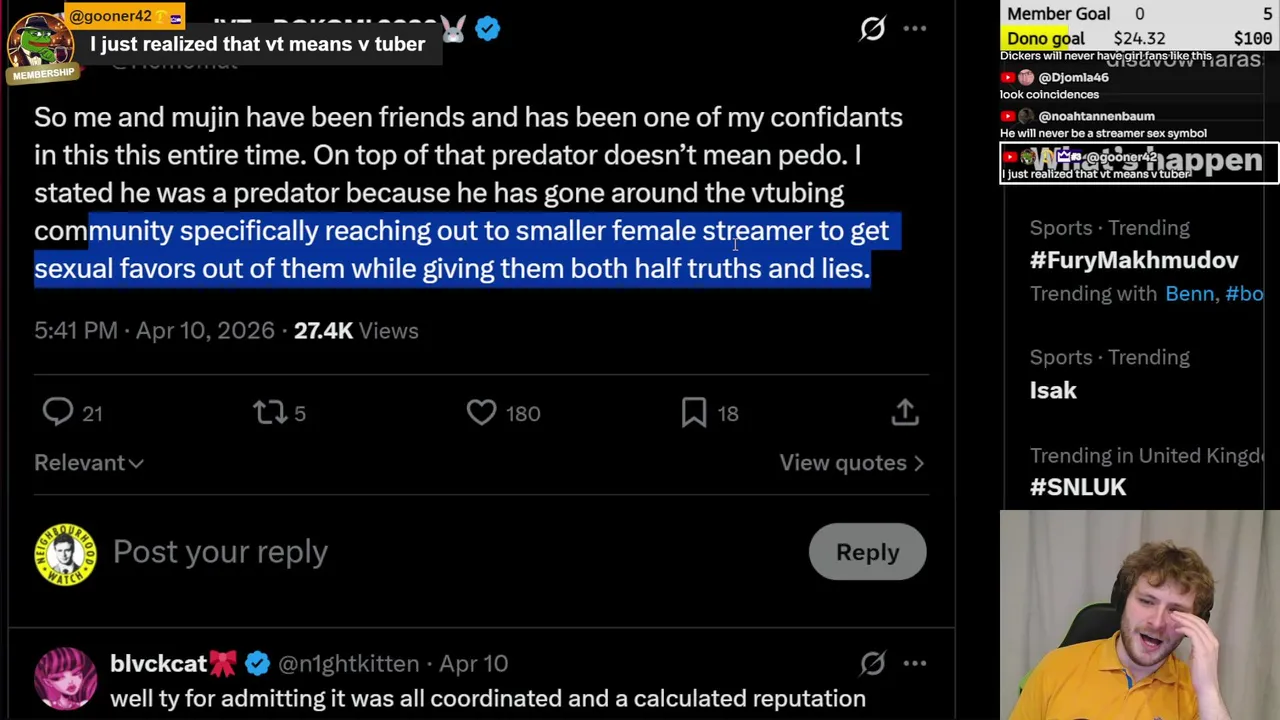Open the Isak trending topic

pos(1053,390)
